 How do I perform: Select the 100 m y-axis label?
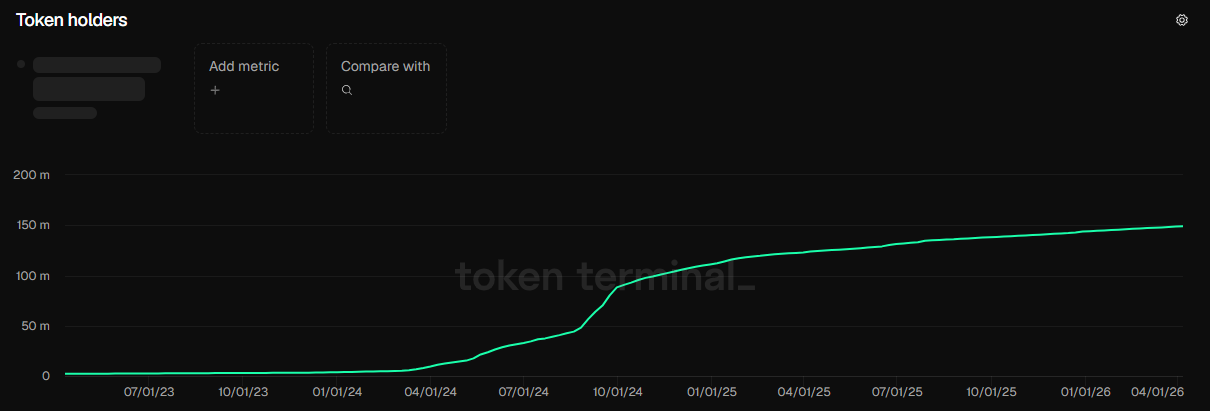[x=32, y=276]
